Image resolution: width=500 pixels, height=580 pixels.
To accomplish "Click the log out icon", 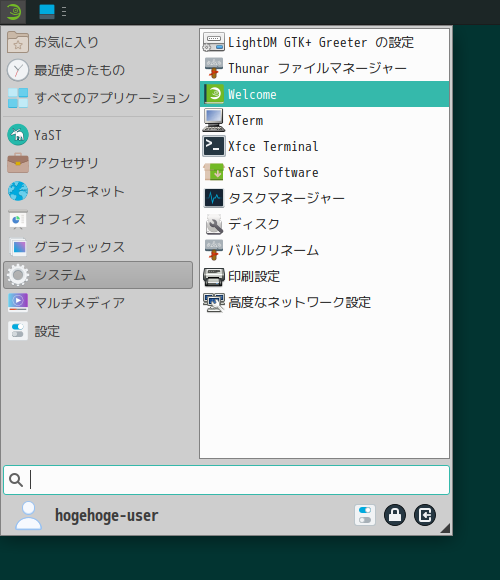I will (425, 515).
